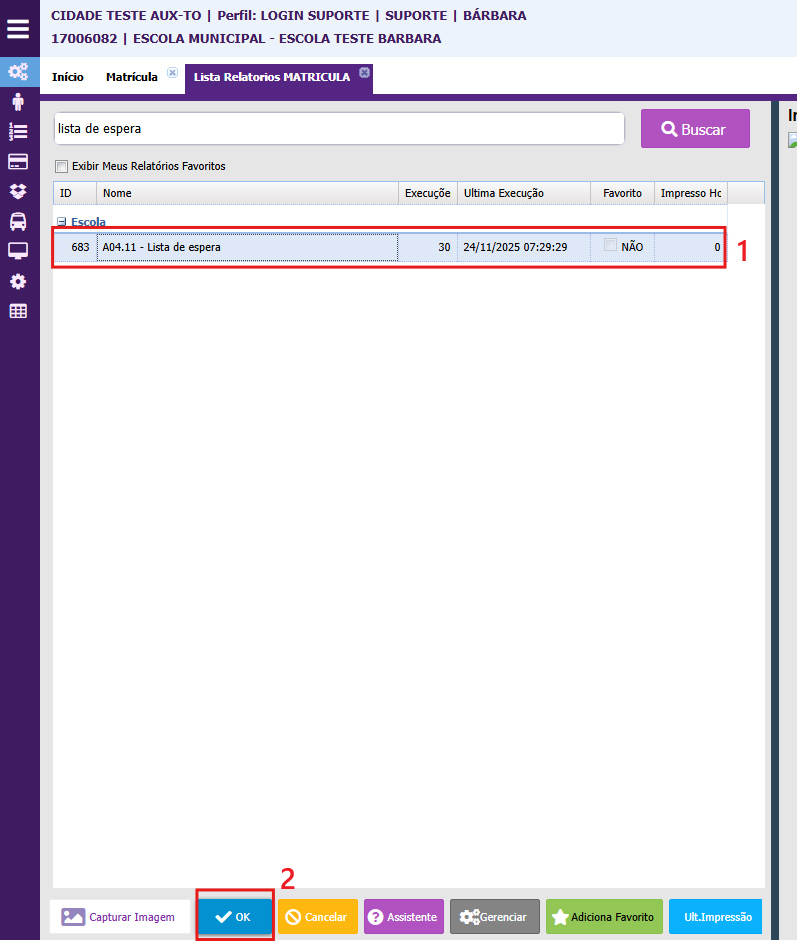Click the double-gears sidebar icon
The image size is (797, 942).
[x=18, y=72]
